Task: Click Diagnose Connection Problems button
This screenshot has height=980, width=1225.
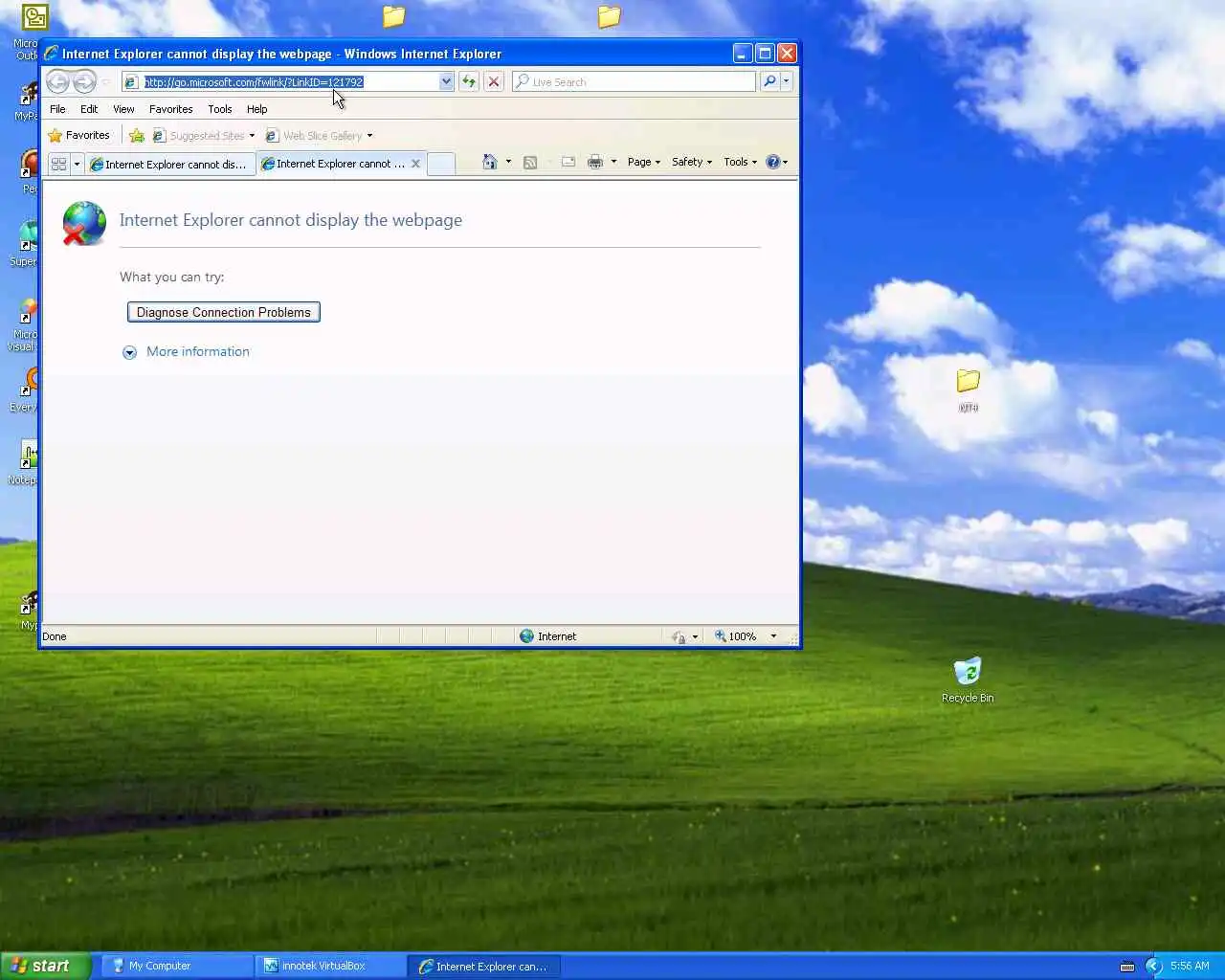Action: point(224,312)
